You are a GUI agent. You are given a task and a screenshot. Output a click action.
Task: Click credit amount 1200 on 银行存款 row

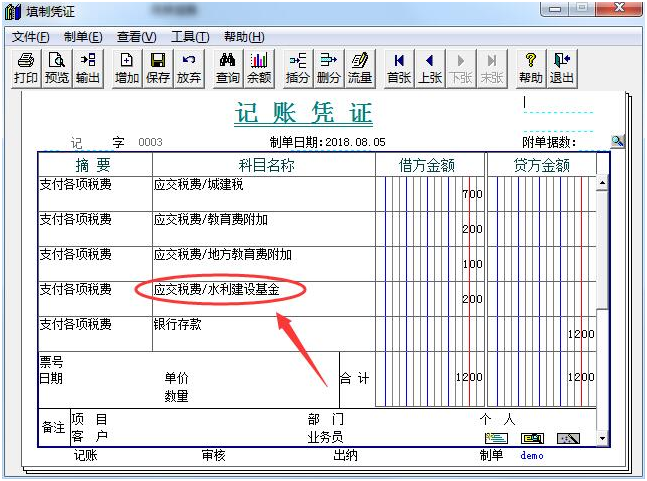coord(542,334)
